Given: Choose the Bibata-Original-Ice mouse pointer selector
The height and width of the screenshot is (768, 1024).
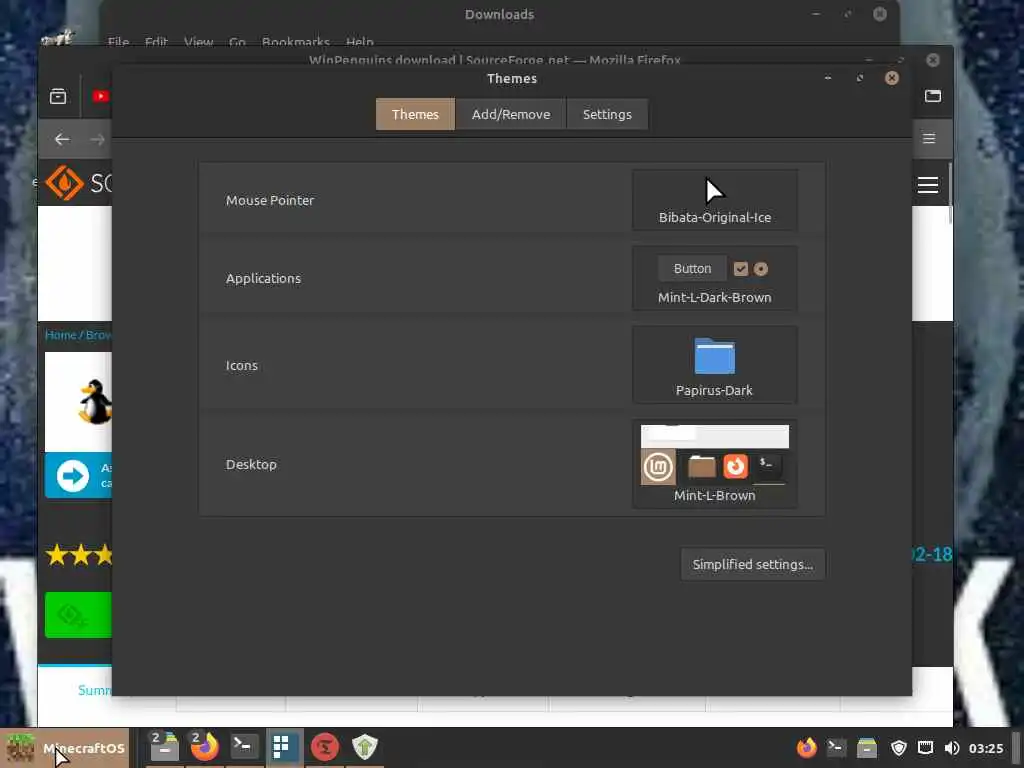Looking at the screenshot, I should [714, 200].
